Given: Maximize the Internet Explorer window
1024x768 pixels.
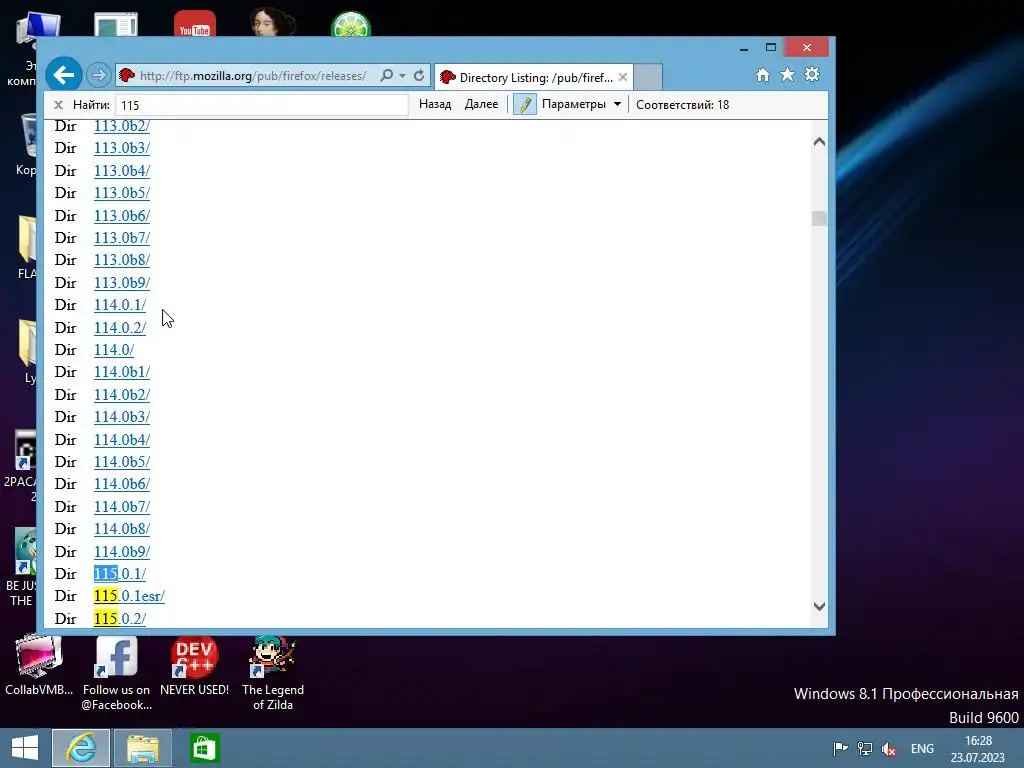Looking at the screenshot, I should 771,48.
